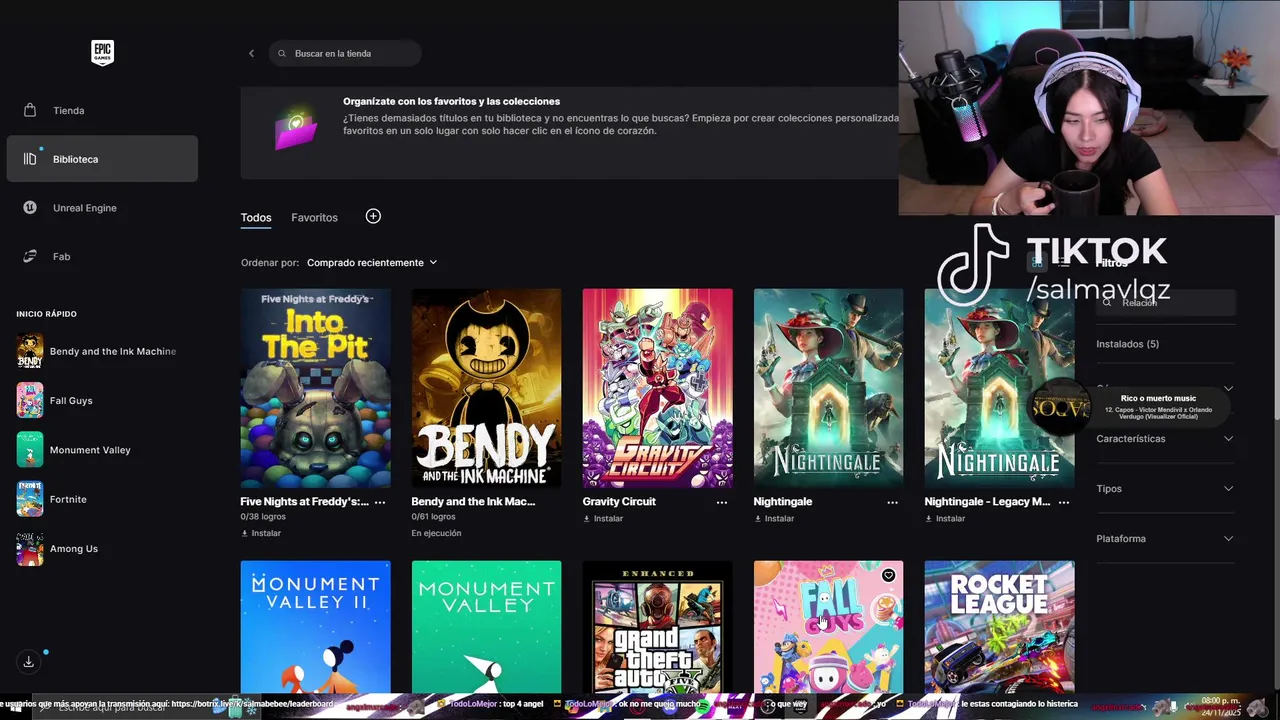This screenshot has height=720, width=1280.
Task: Open the Monument Valley II cover
Action: click(x=315, y=627)
